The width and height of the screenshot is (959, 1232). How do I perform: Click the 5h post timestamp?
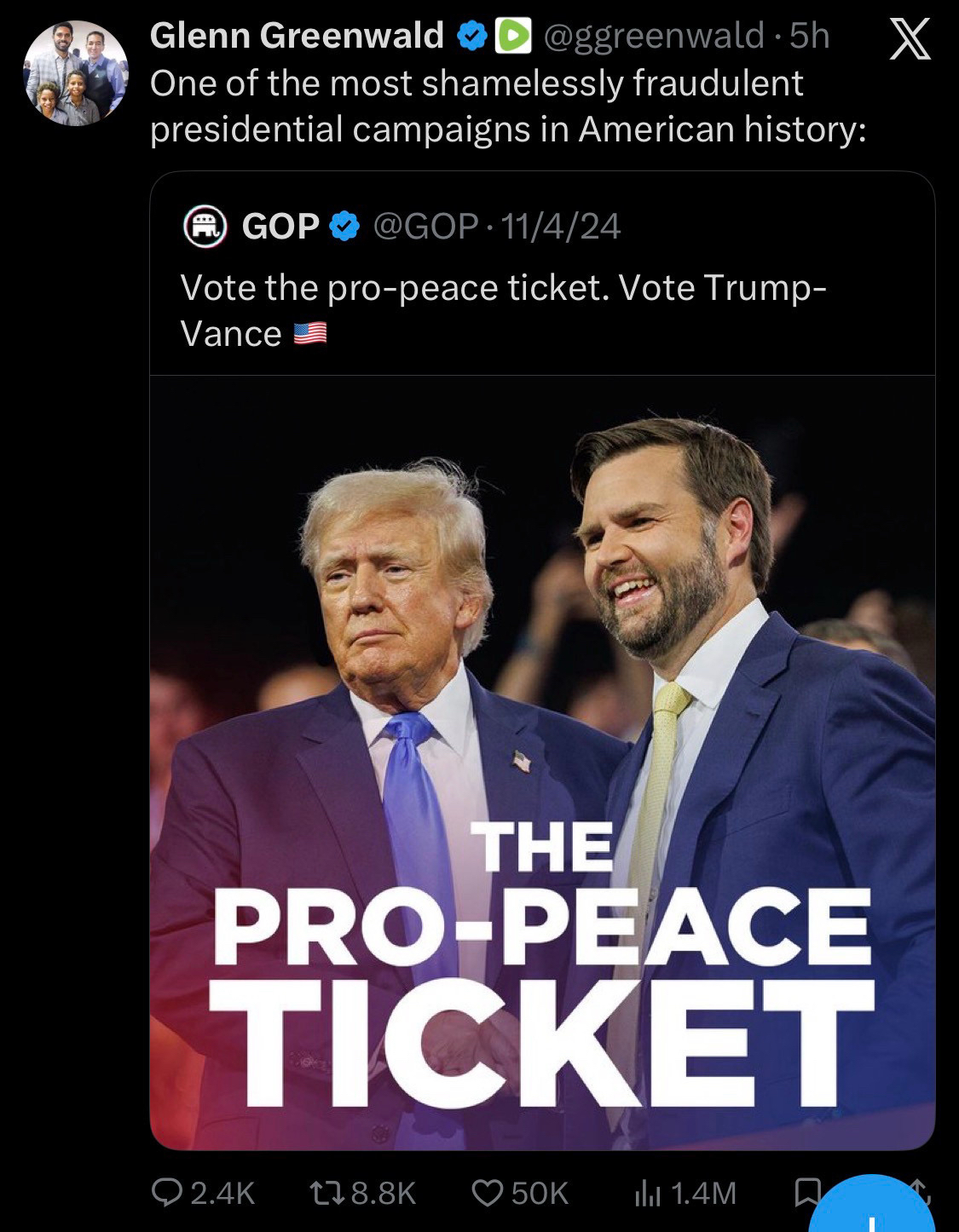coord(810,36)
